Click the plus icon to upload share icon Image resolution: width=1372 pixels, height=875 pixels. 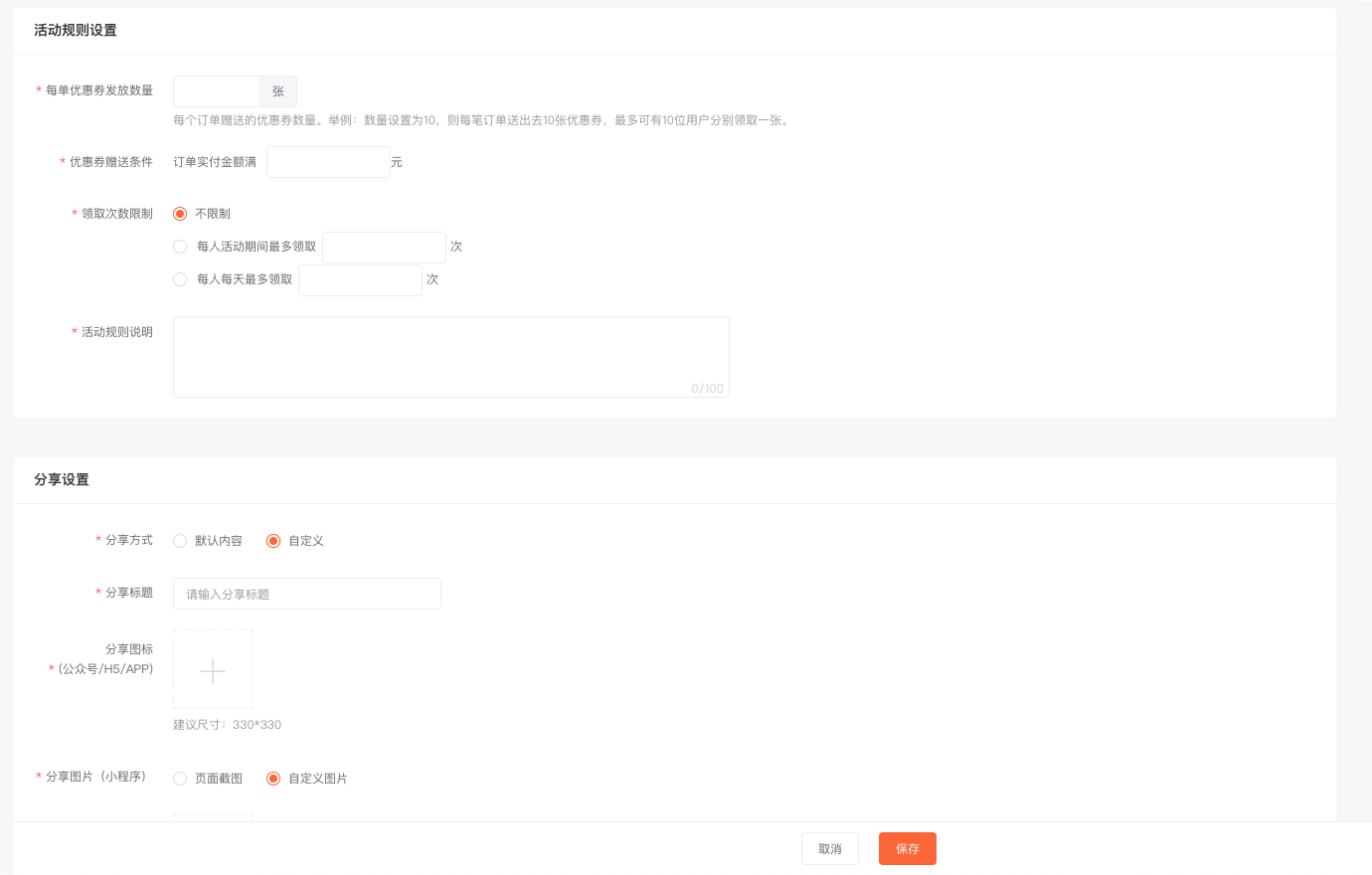point(213,669)
